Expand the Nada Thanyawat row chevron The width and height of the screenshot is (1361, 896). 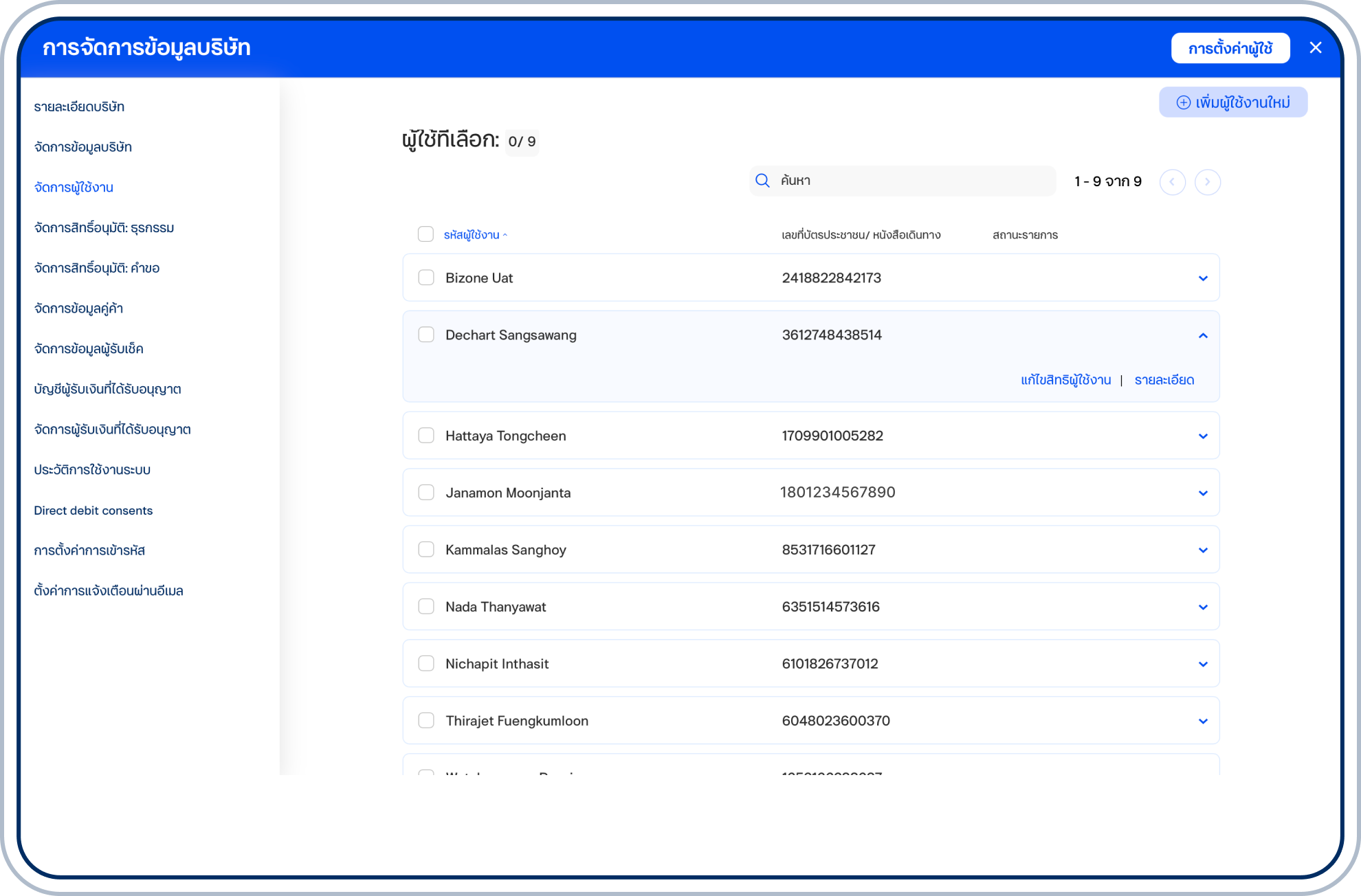tap(1203, 607)
